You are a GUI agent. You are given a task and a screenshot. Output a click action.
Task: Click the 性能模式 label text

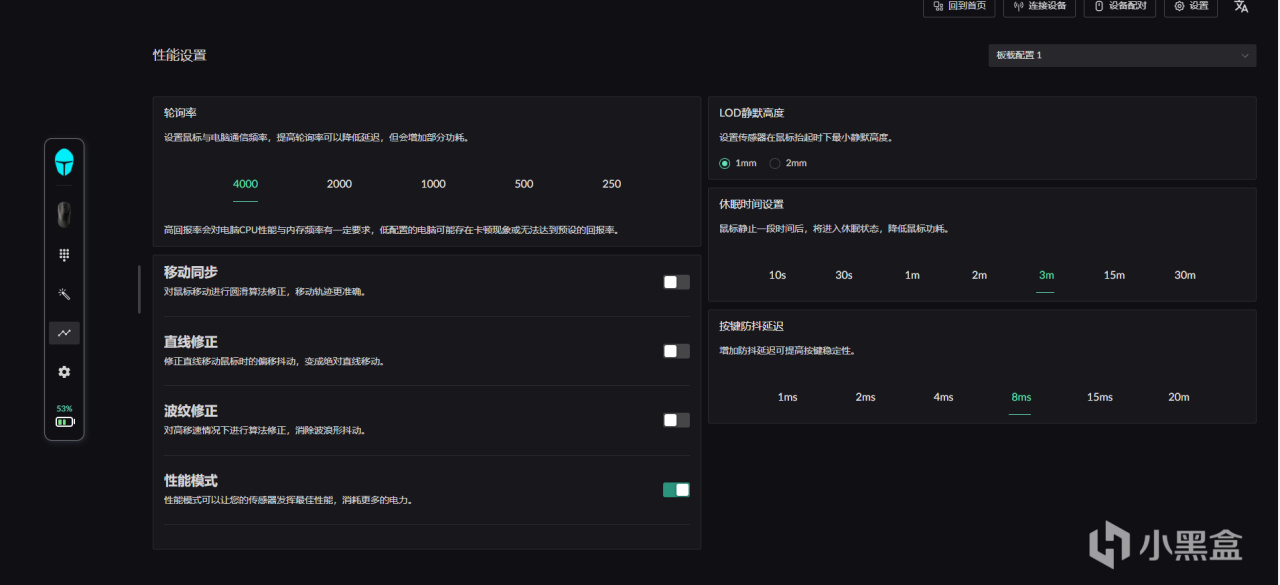pyautogui.click(x=190, y=480)
